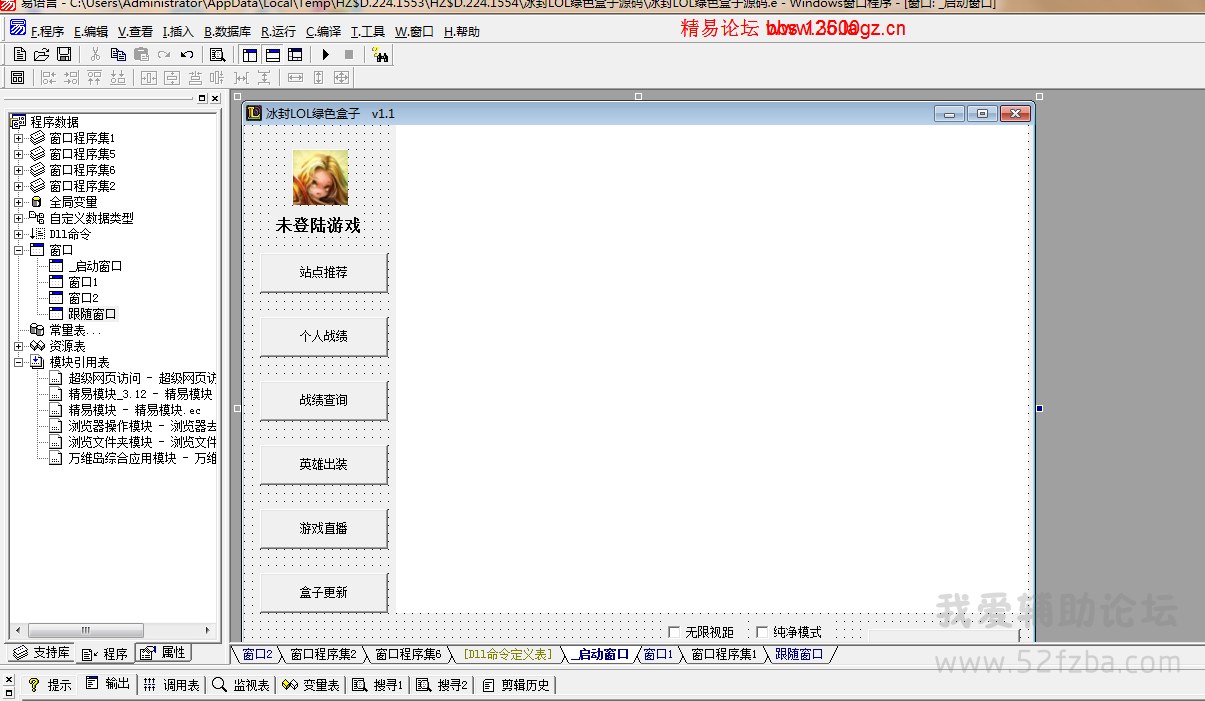The image size is (1205, 701).
Task: Click the third panel layout toggle icon
Action: click(x=295, y=55)
